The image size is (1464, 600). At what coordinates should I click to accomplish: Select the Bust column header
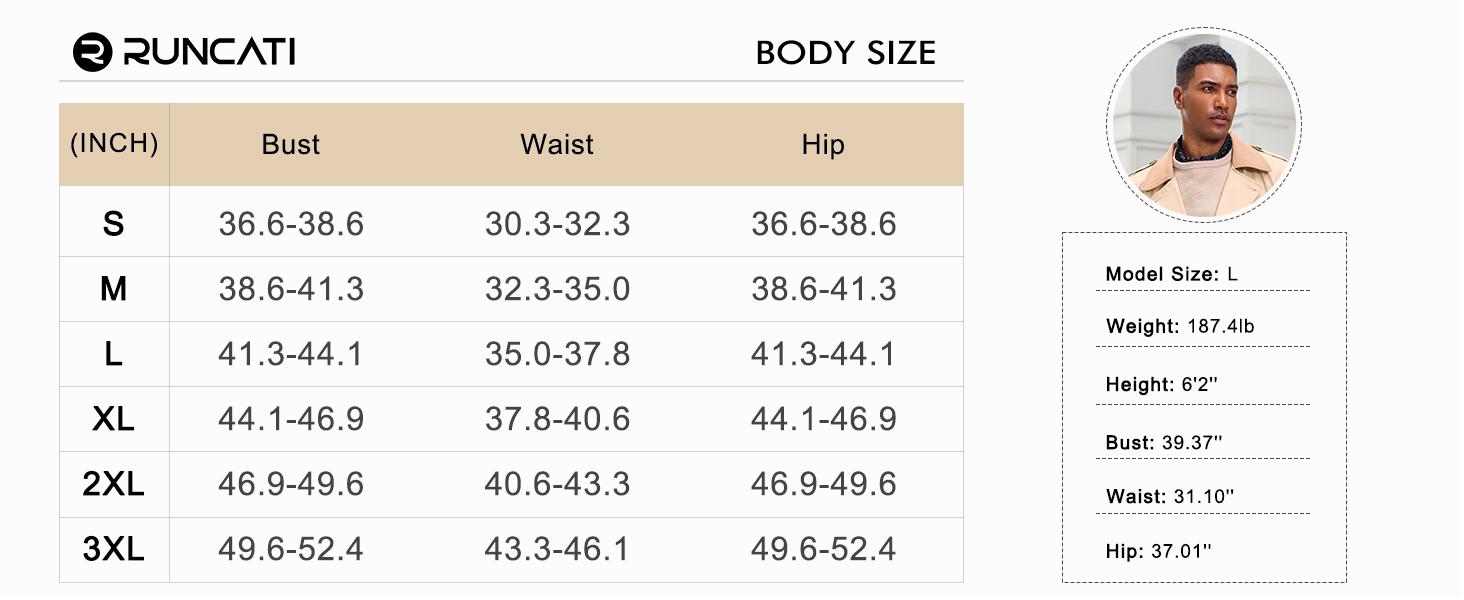pyautogui.click(x=290, y=145)
